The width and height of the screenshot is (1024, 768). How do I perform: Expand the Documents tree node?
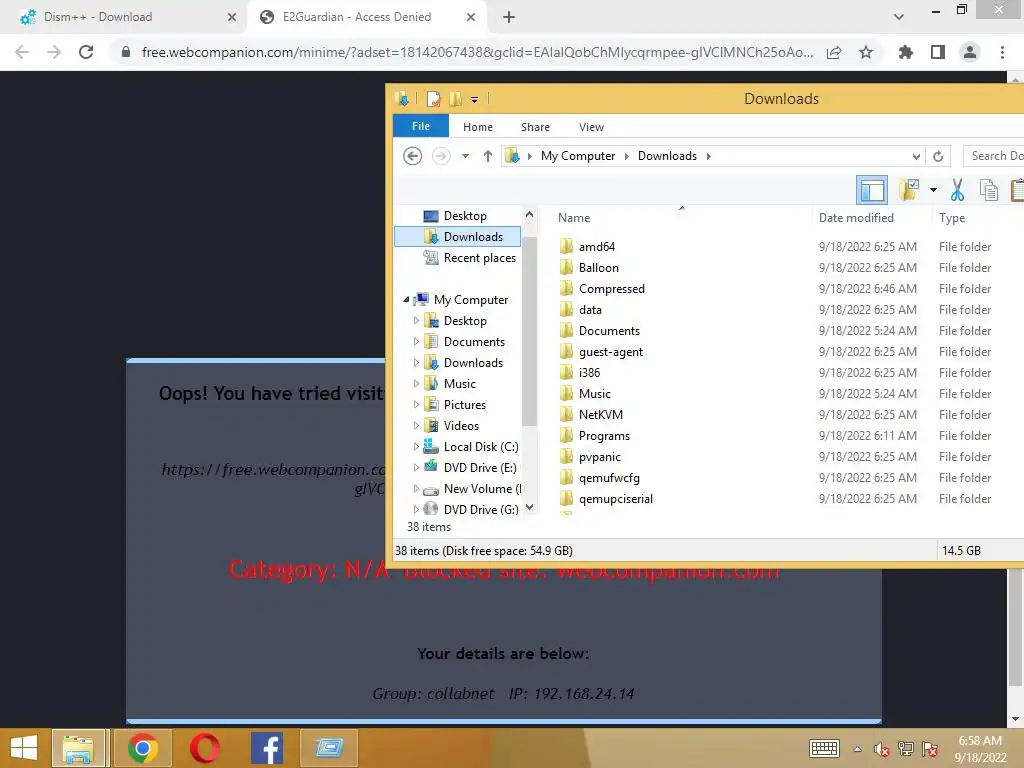[416, 342]
